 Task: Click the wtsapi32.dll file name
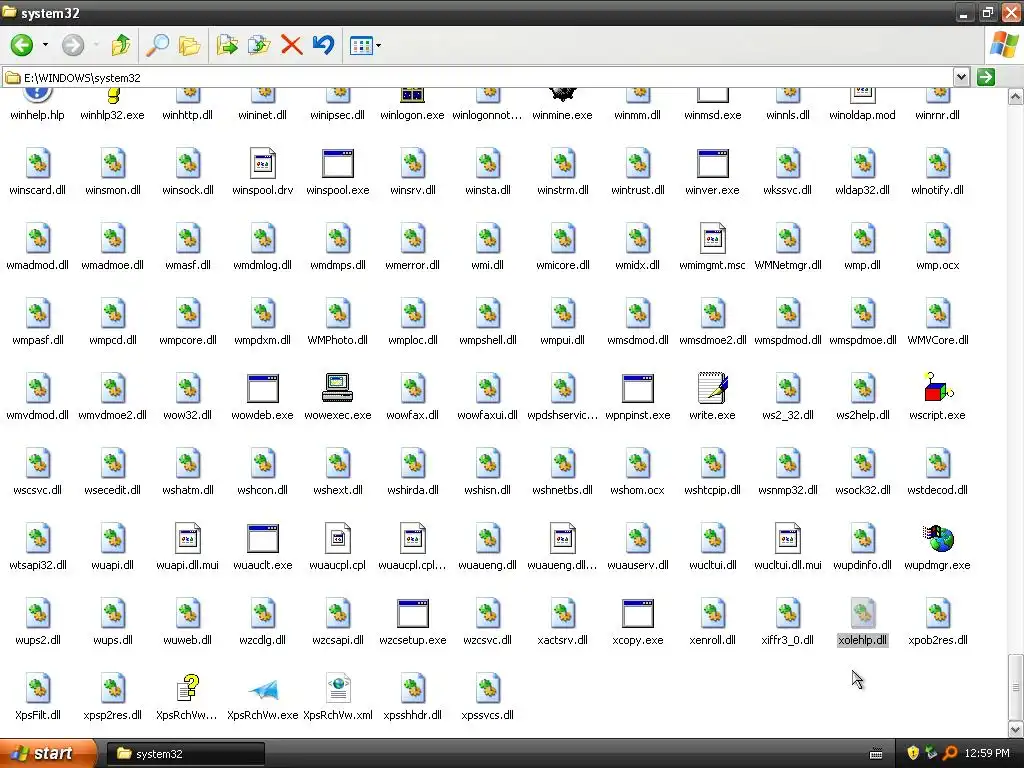[38, 565]
